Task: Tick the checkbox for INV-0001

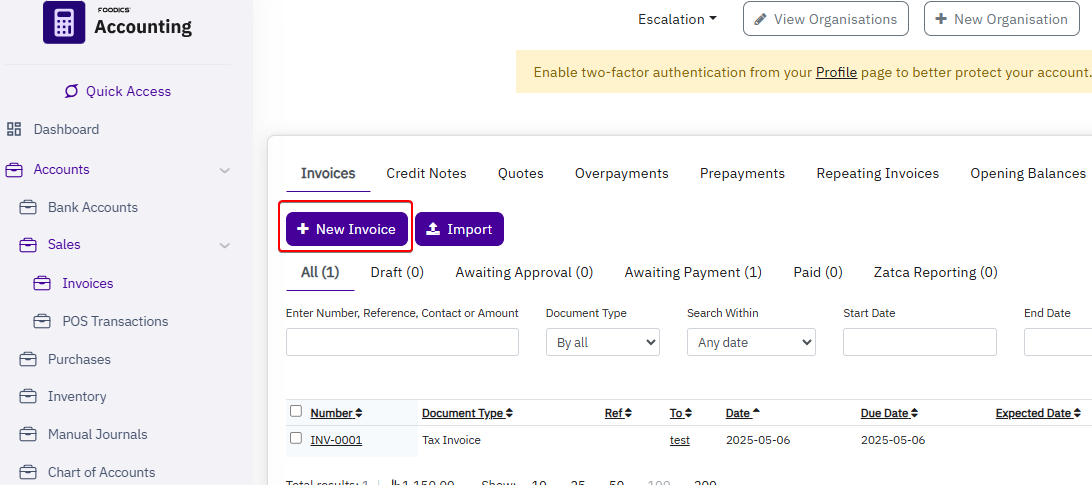Action: 296,438
